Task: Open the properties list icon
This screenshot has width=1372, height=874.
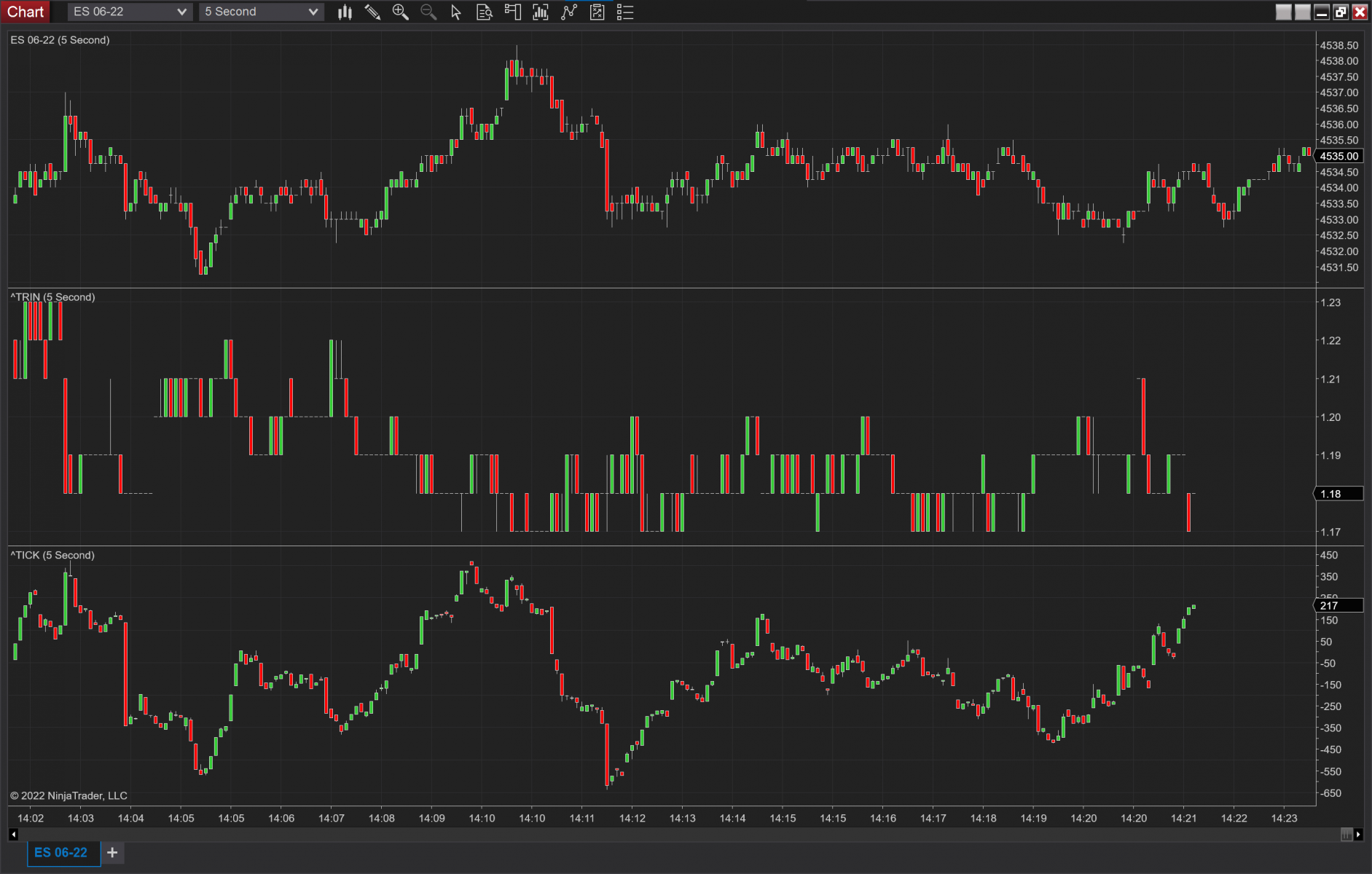Action: 625,12
